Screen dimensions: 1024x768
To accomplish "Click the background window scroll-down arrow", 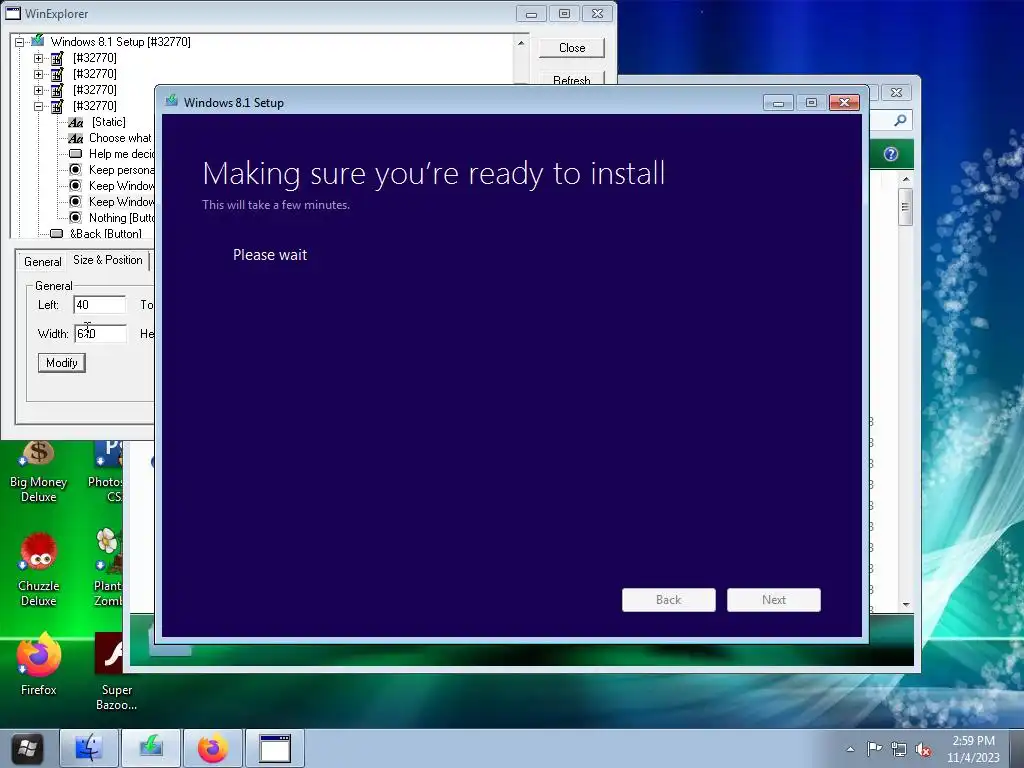I will point(906,604).
